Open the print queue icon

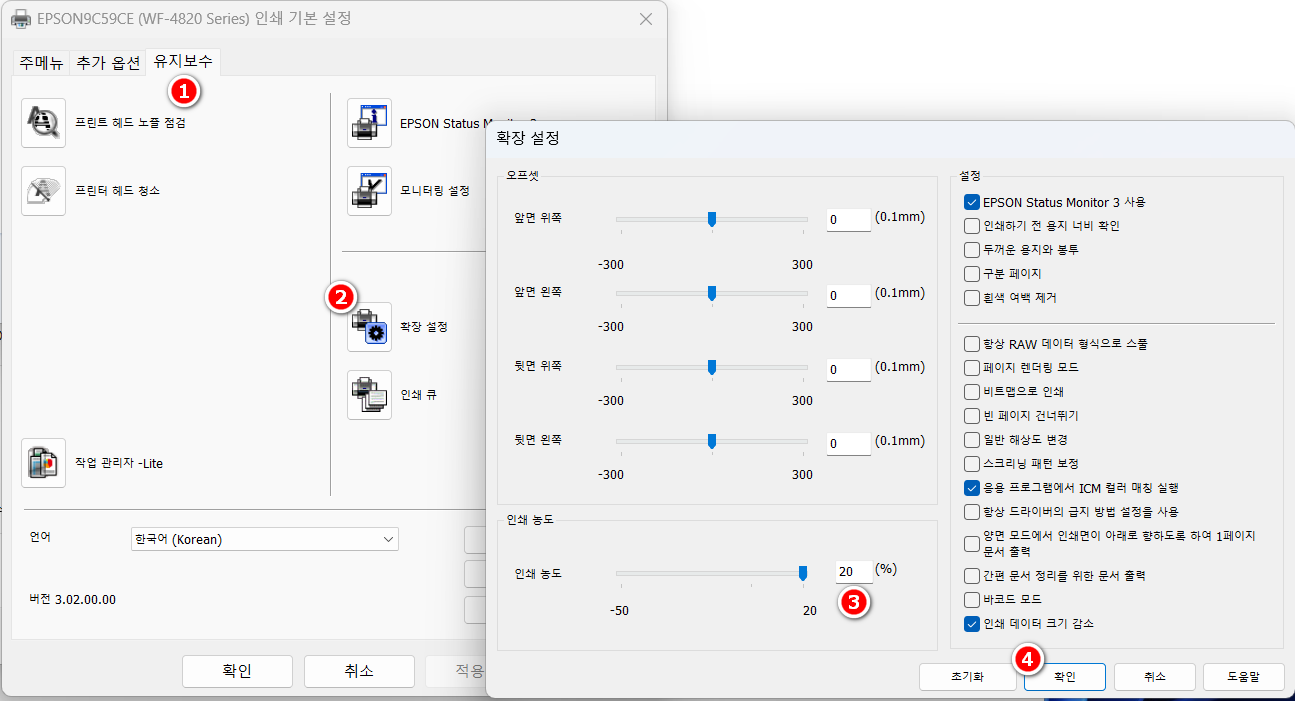[369, 394]
